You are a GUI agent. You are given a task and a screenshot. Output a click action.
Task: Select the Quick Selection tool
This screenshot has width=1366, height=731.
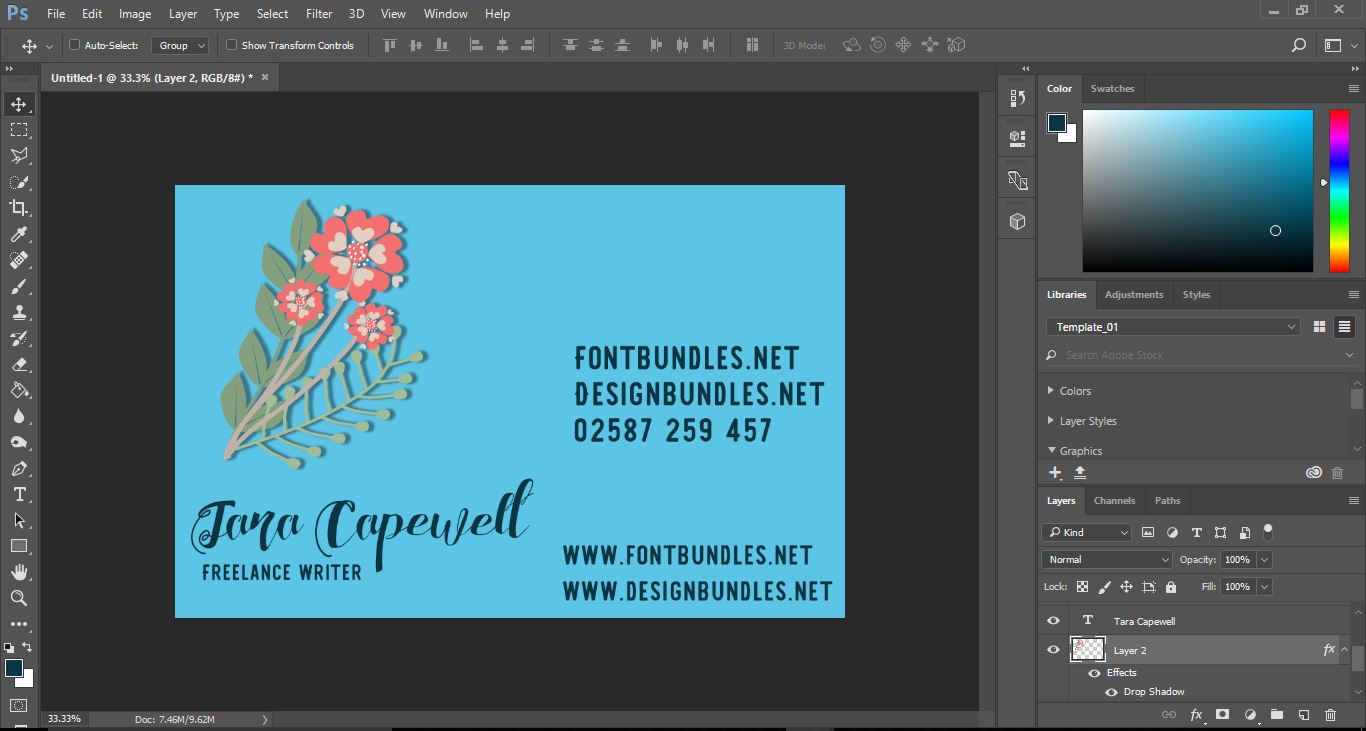[19, 182]
